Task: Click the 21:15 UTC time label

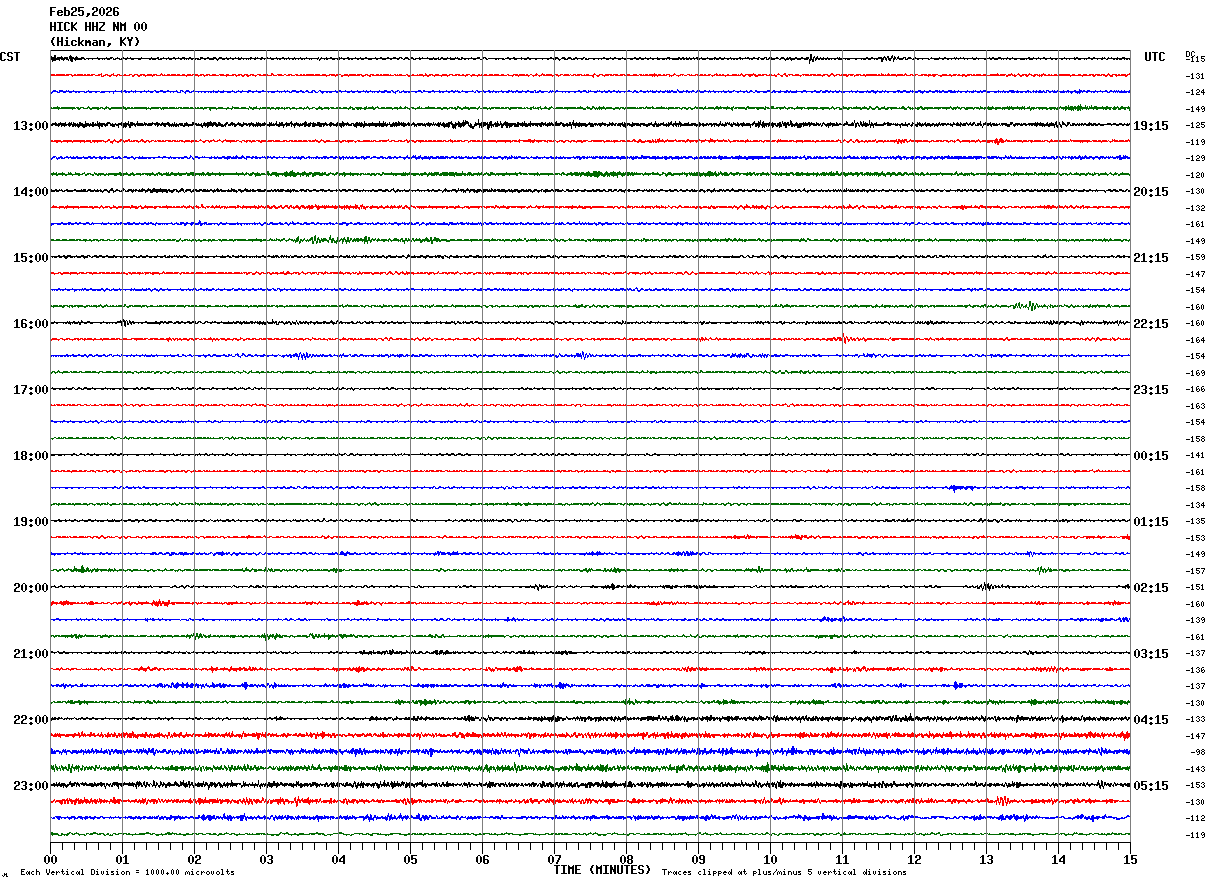Action: pos(1150,258)
